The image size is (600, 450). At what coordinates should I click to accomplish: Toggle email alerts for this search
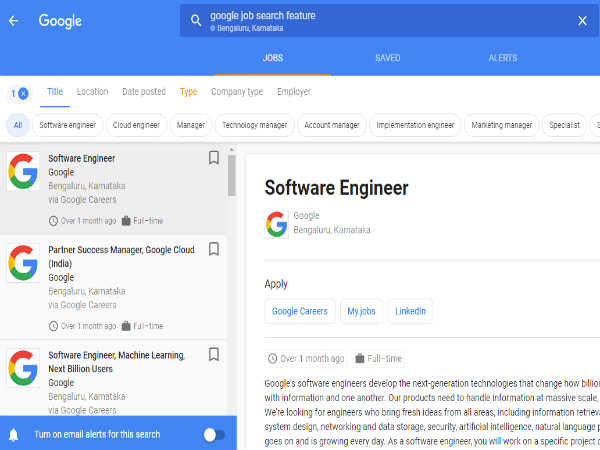pyautogui.click(x=213, y=434)
